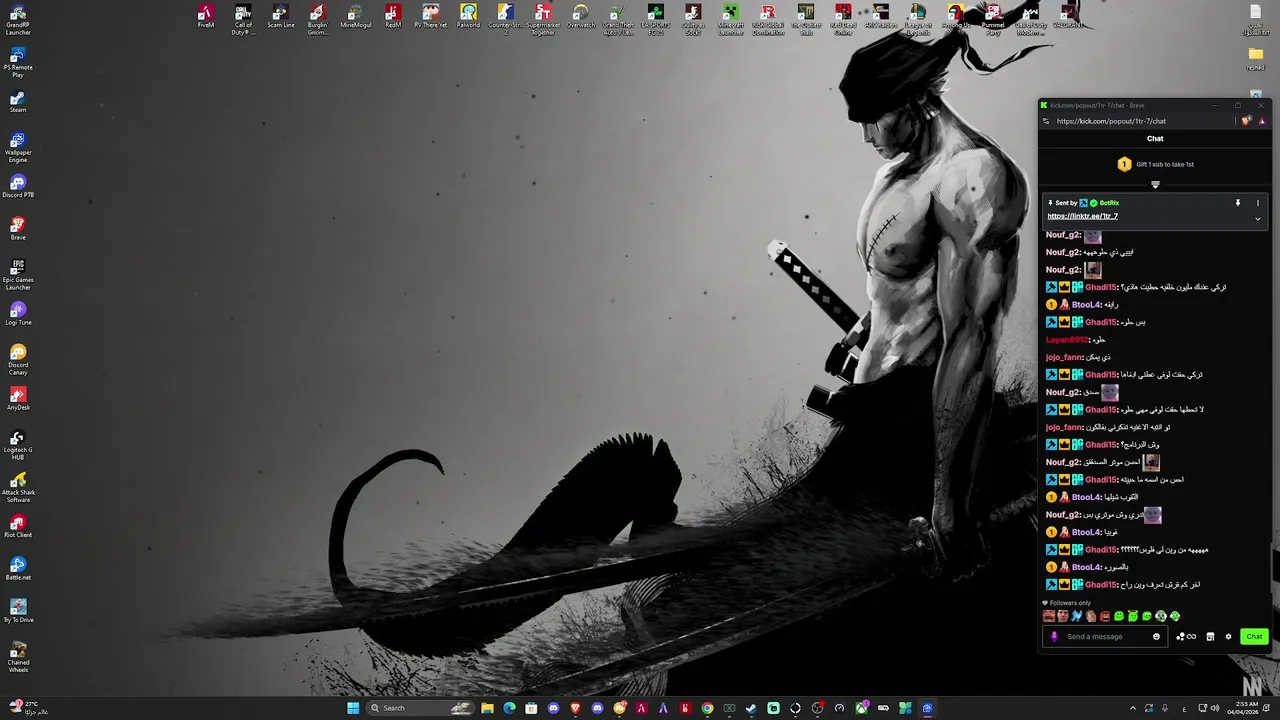
Task: Select the Steam desktop icon
Action: [x=18, y=102]
